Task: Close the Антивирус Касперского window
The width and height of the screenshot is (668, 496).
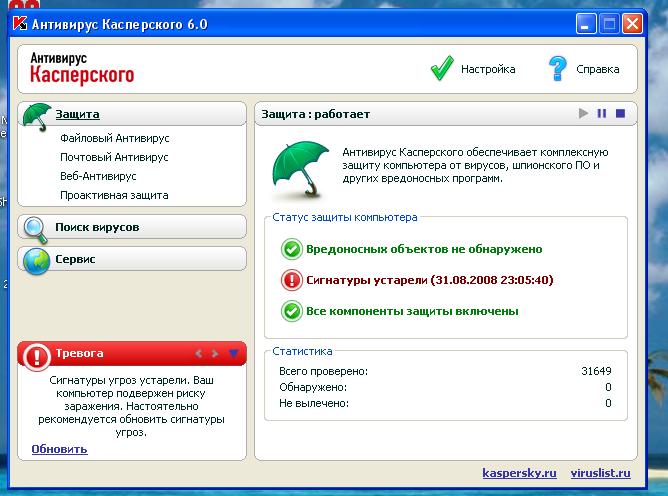Action: tap(632, 23)
